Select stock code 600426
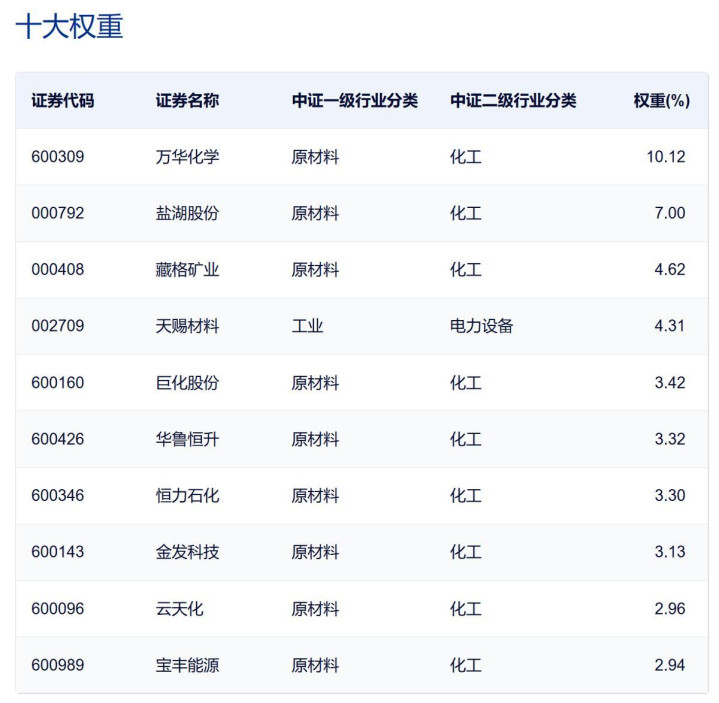719x703 pixels. (x=58, y=439)
